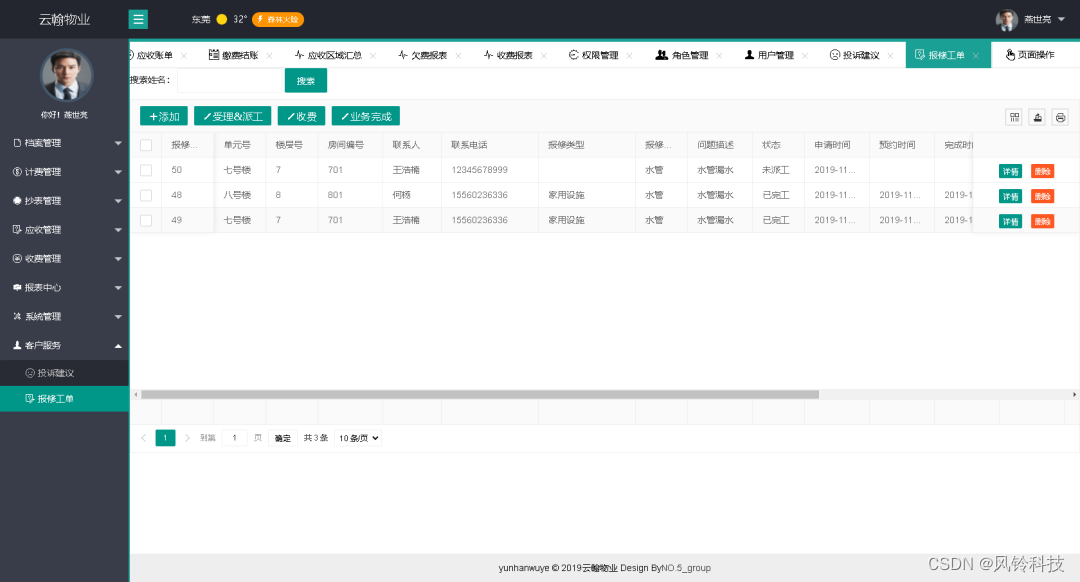Expand the 报表中心 sidebar menu

pos(65,288)
